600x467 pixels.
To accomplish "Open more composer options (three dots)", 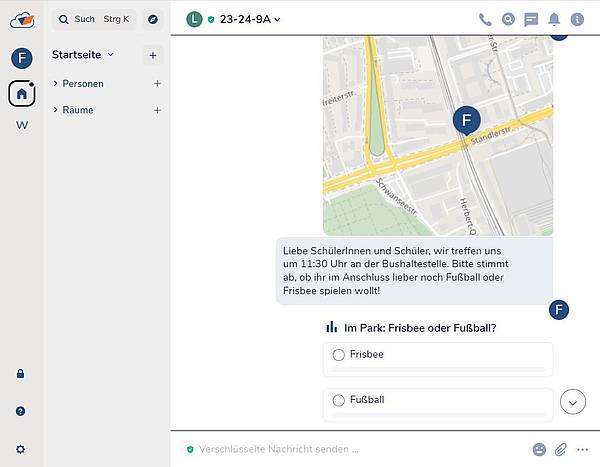I will click(x=583, y=449).
